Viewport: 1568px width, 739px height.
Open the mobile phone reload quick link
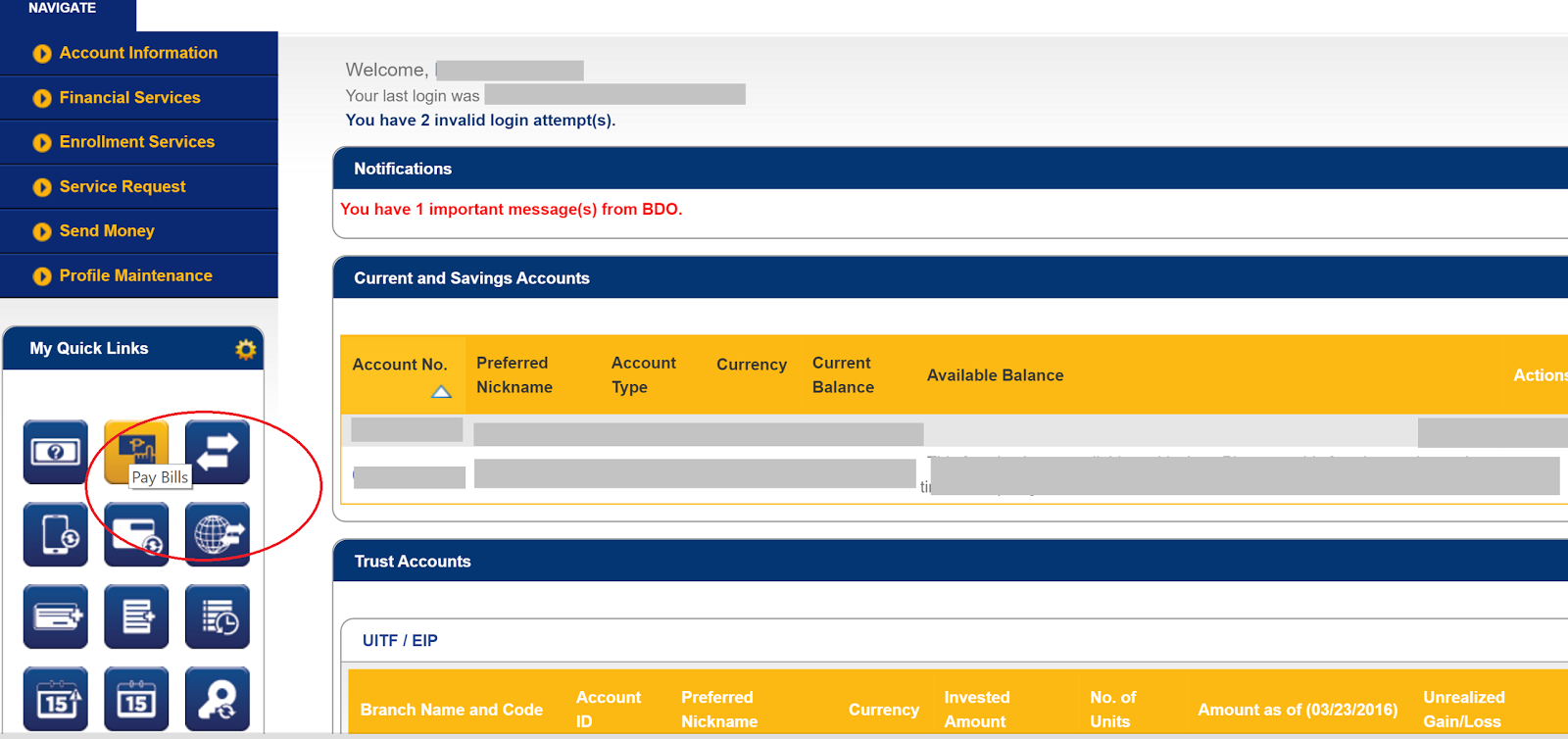tap(56, 534)
